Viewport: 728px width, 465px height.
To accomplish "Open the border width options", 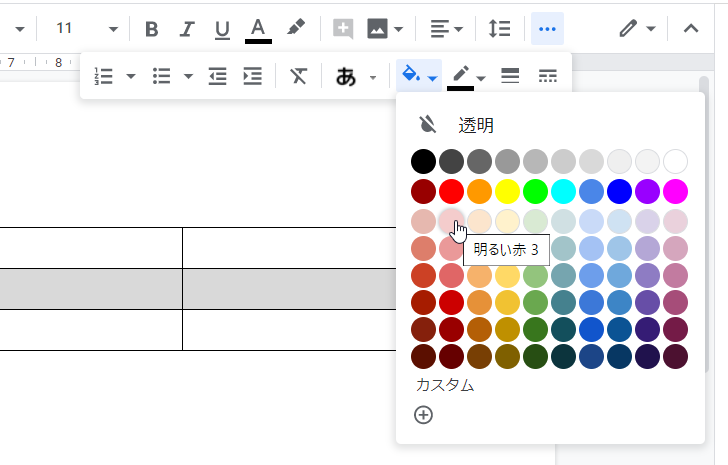I will (510, 76).
